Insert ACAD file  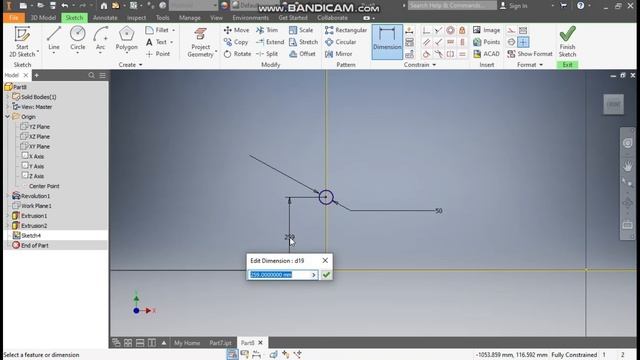pos(486,54)
